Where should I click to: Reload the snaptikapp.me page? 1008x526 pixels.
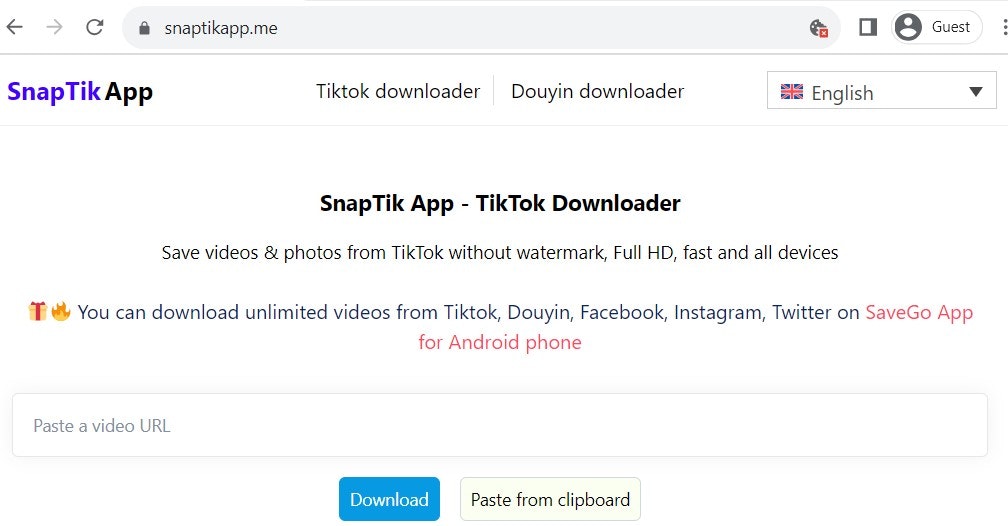click(x=95, y=28)
